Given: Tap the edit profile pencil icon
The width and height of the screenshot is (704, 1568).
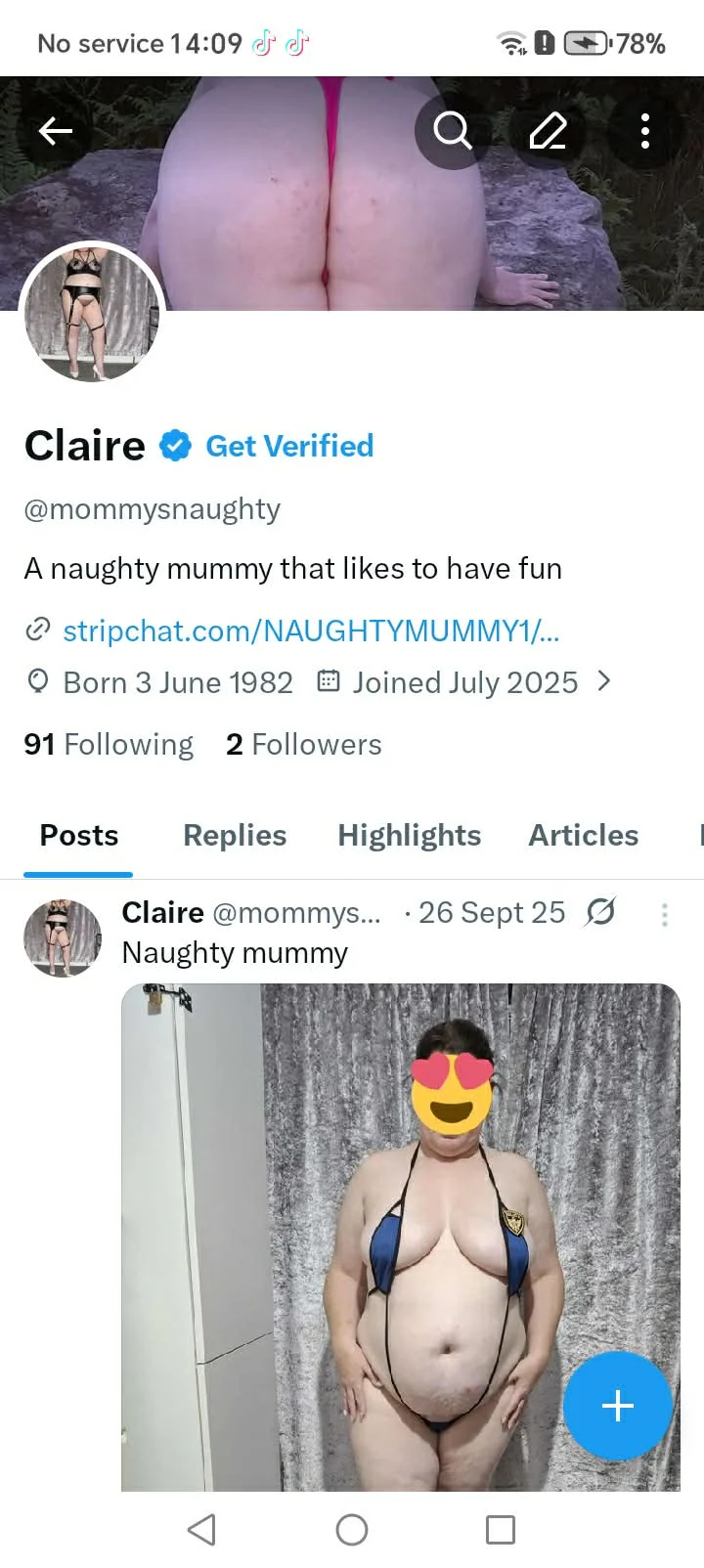Looking at the screenshot, I should click(x=548, y=130).
